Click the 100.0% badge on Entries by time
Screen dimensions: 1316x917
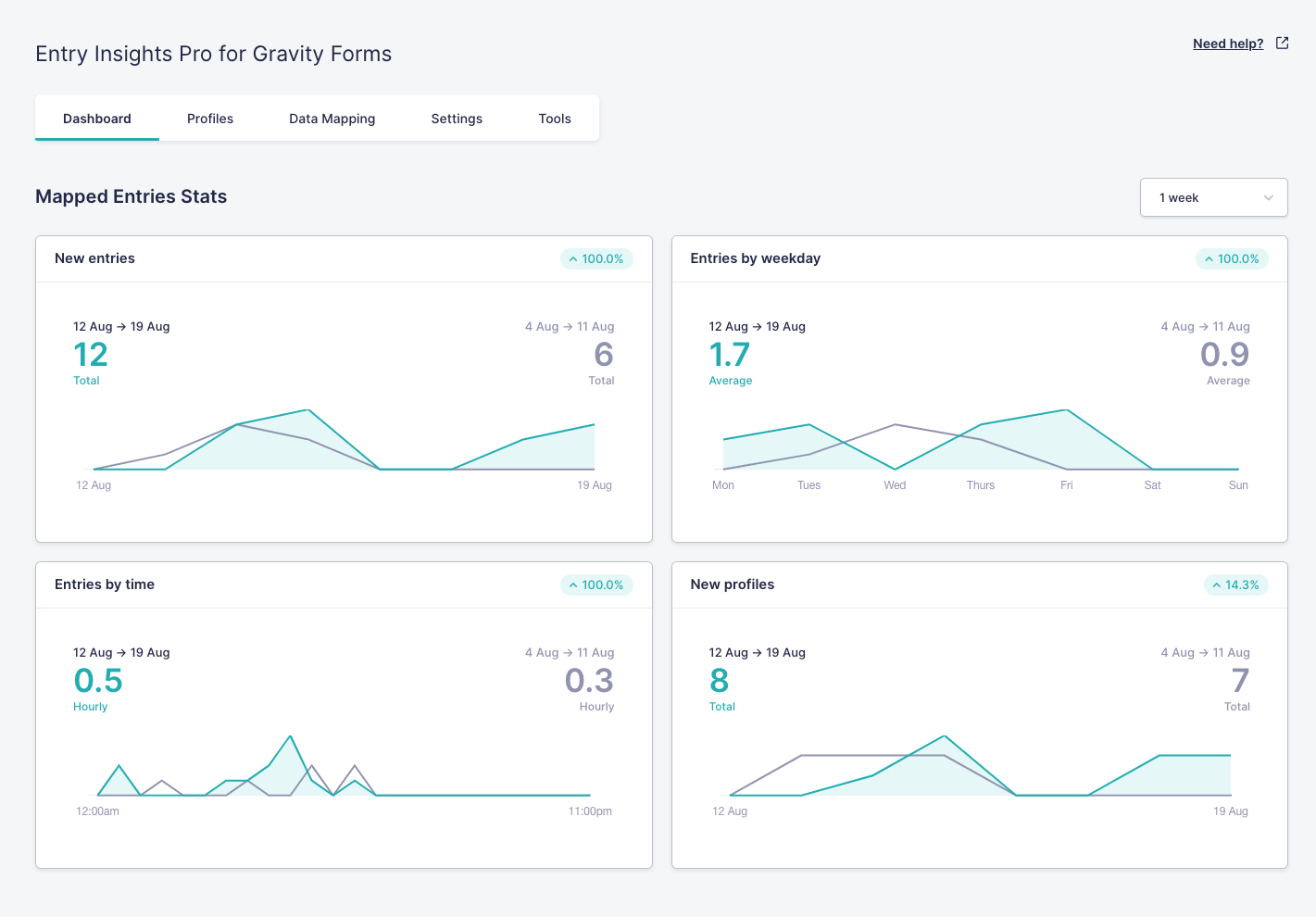[x=596, y=585]
